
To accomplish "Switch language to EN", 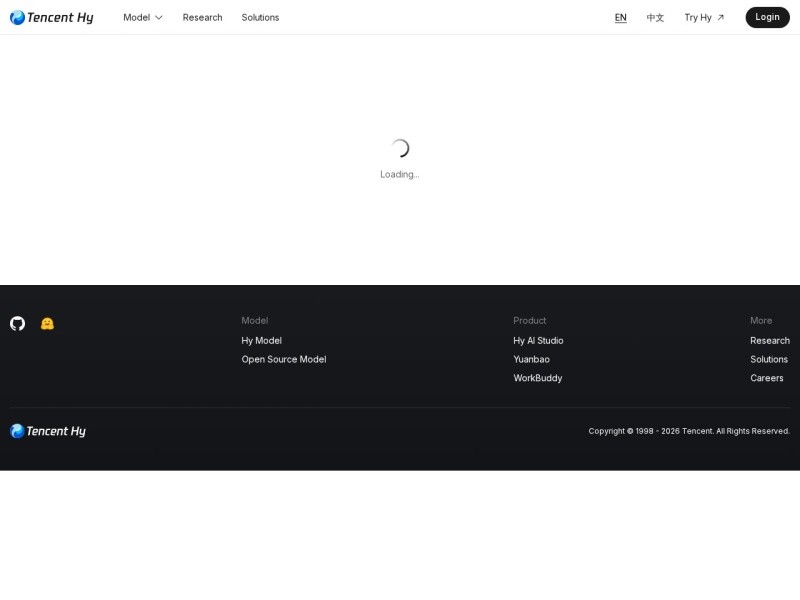I will tap(620, 17).
